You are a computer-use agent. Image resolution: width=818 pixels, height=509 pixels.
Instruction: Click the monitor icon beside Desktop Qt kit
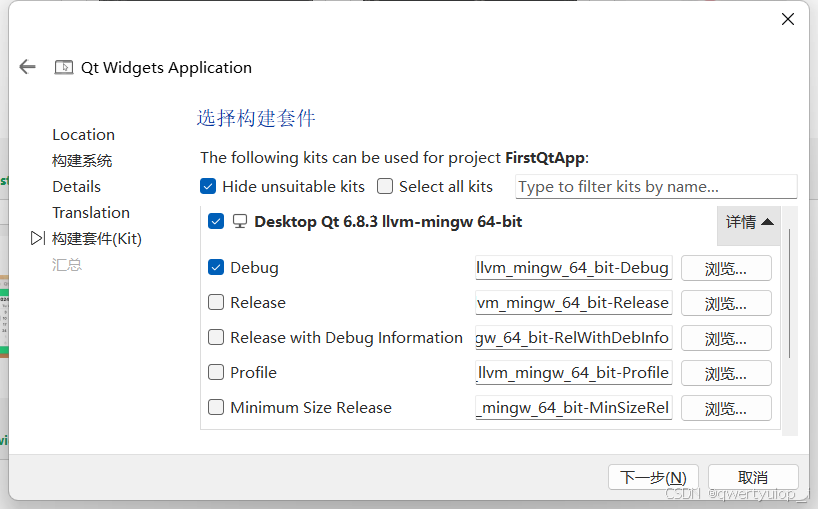pyautogui.click(x=239, y=222)
